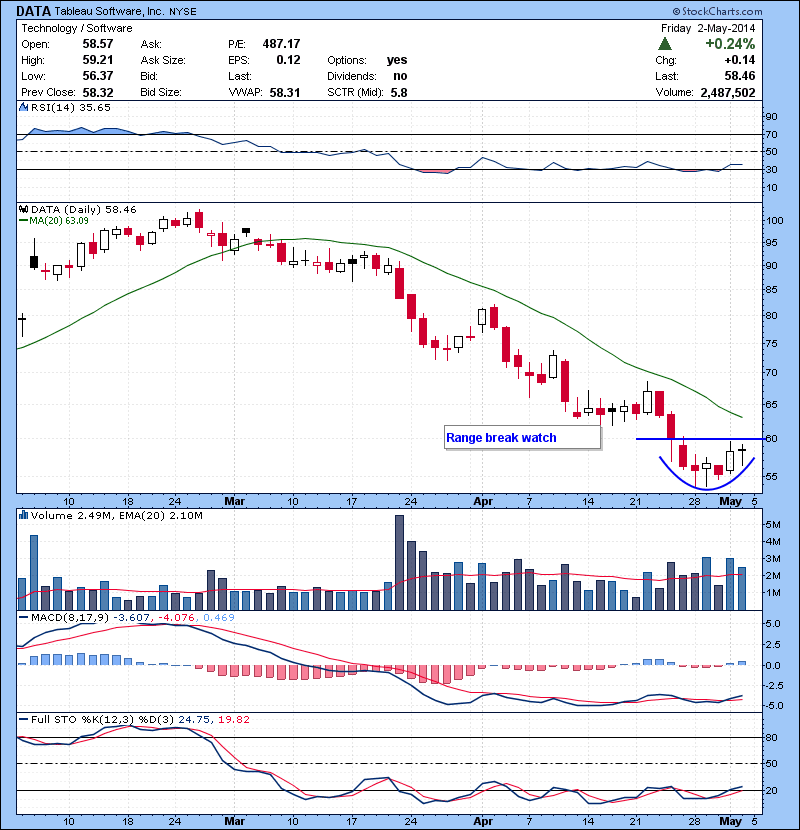Image resolution: width=800 pixels, height=830 pixels.
Task: Click the blue horizontal resistance line at 60
Action: 699,439
